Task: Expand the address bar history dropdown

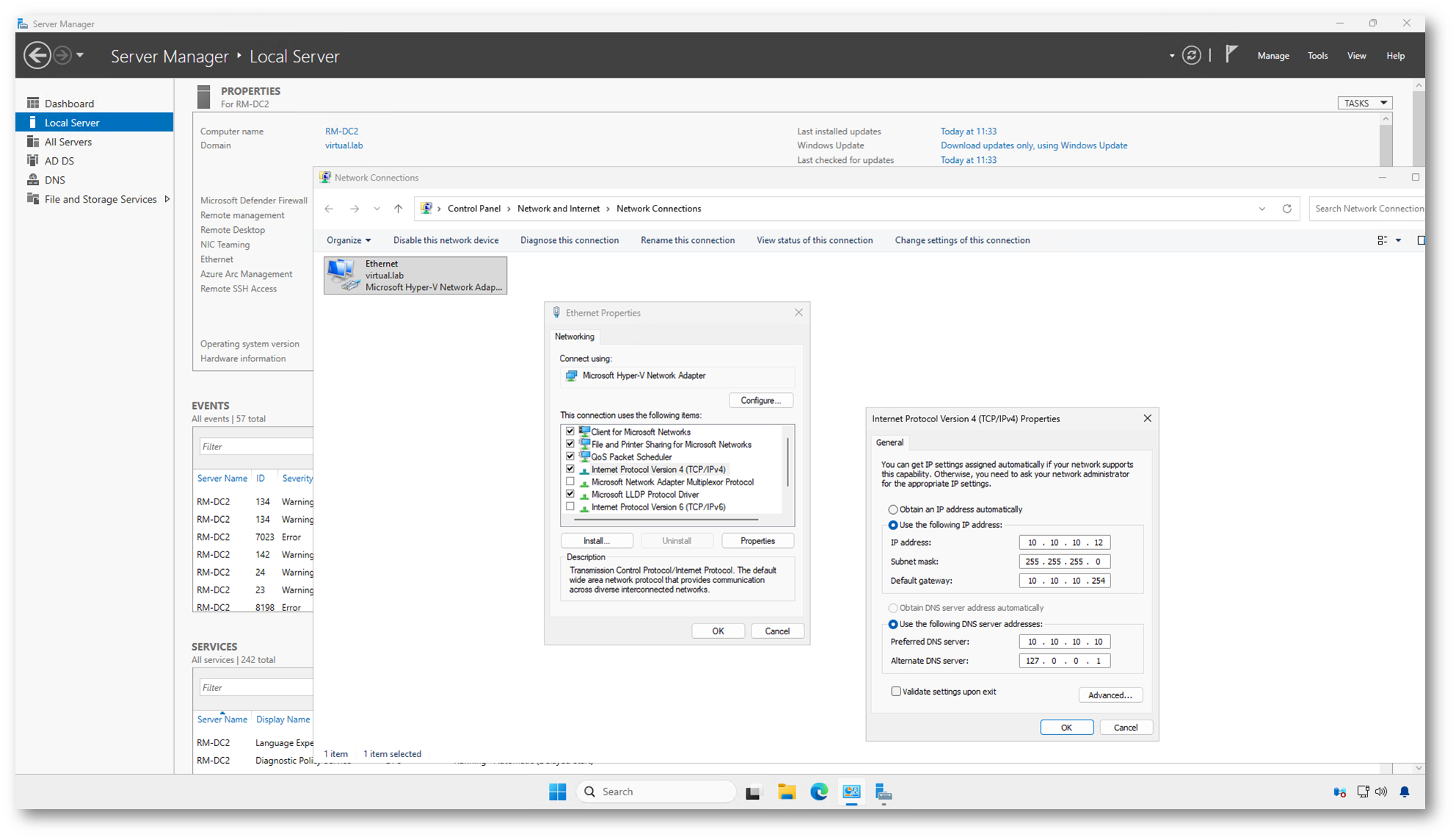Action: pyautogui.click(x=1262, y=209)
